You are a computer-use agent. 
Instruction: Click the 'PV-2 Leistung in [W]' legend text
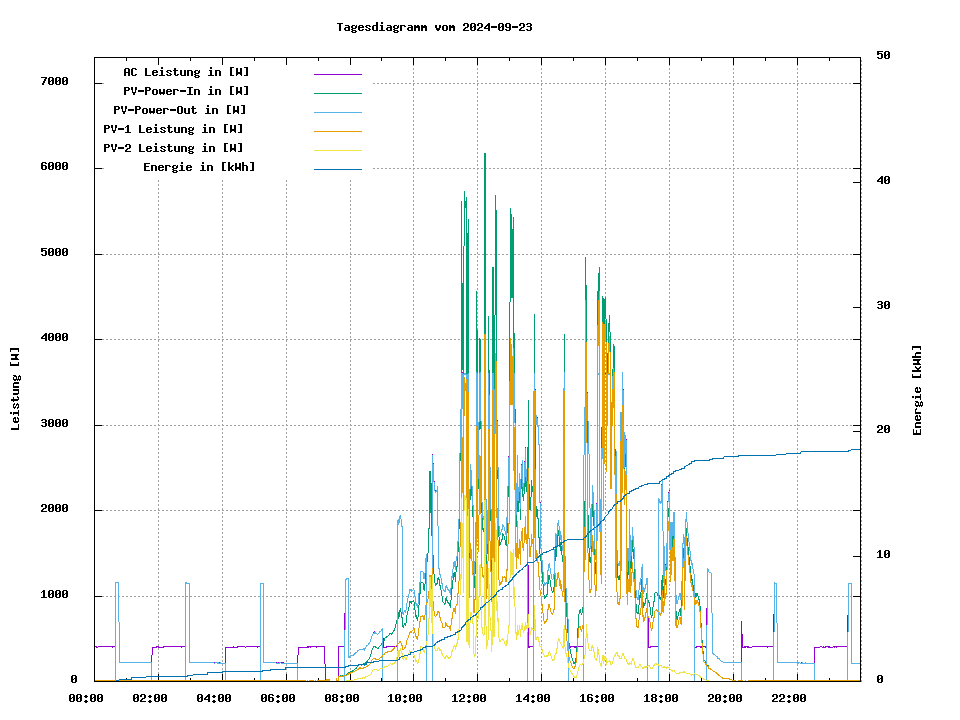tap(173, 148)
